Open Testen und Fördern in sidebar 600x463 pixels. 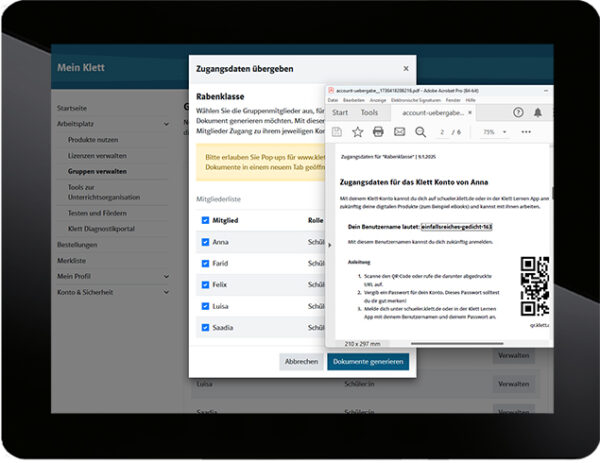pos(97,213)
